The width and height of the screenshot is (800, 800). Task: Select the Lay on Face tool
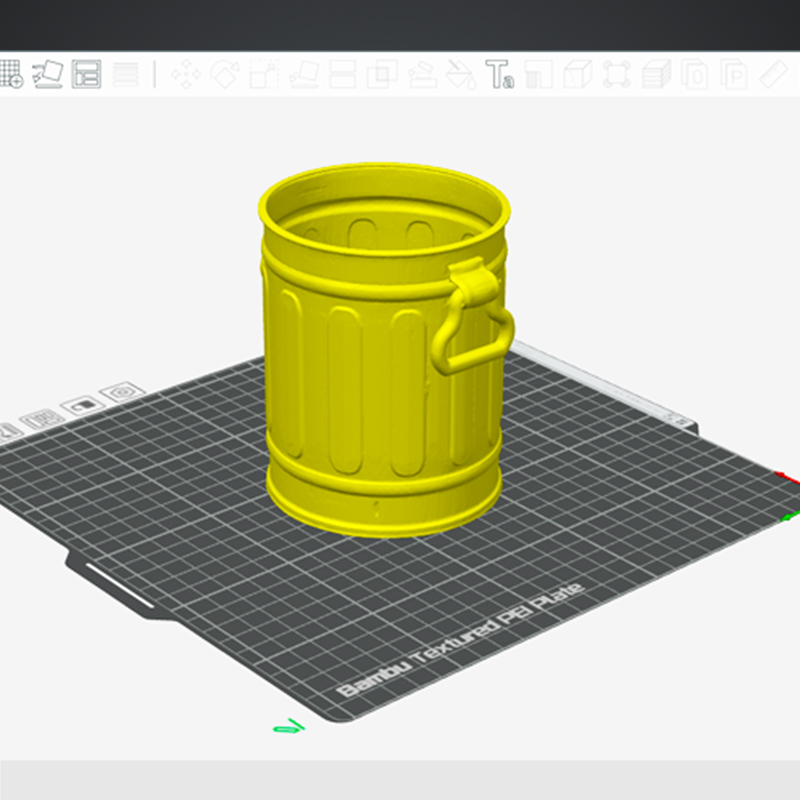click(304, 74)
